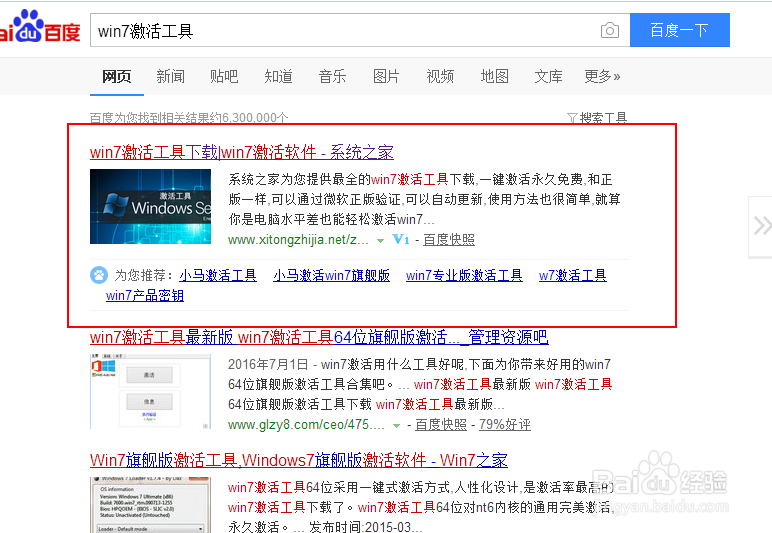Expand dropdown arrow next to glzy8 URL
The image size is (772, 533).
coord(396,426)
